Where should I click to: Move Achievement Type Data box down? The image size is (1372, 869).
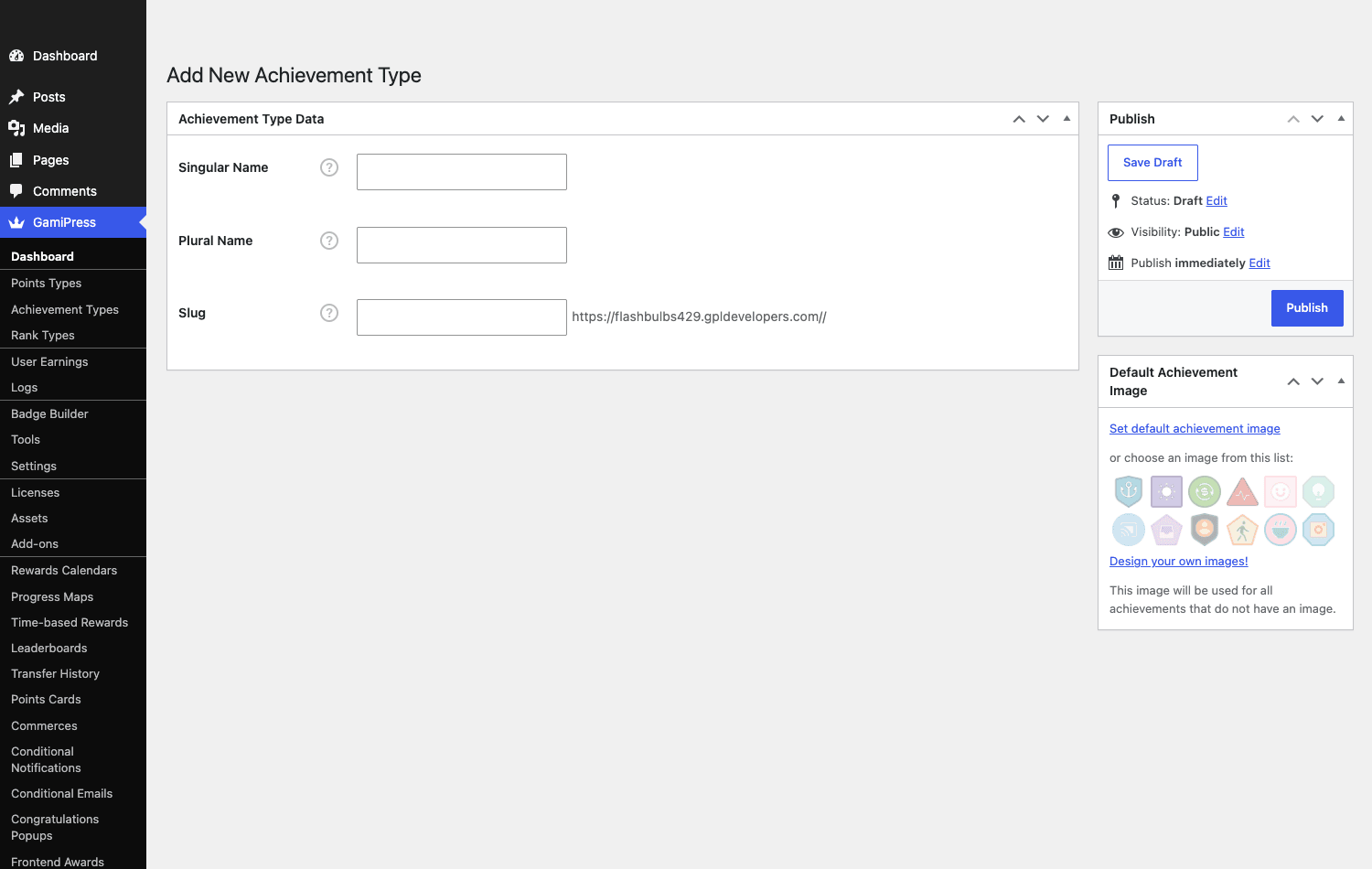pyautogui.click(x=1043, y=119)
